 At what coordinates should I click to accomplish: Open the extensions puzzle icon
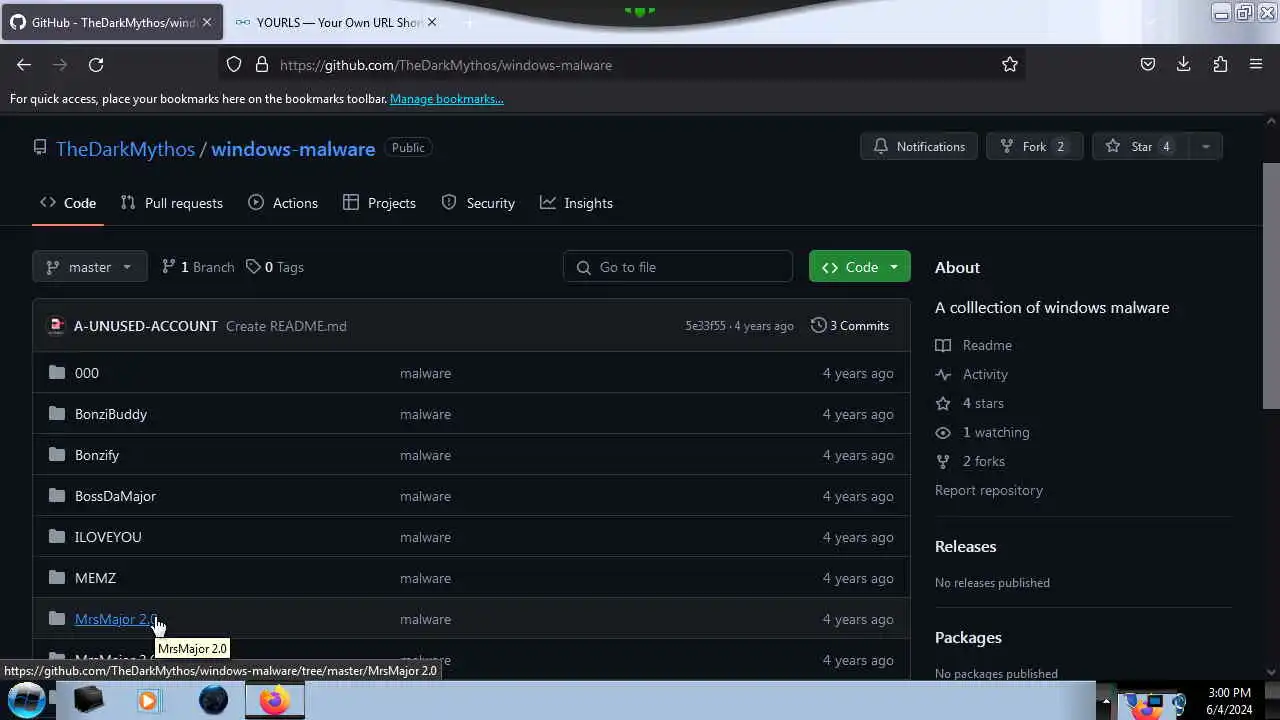tap(1220, 65)
